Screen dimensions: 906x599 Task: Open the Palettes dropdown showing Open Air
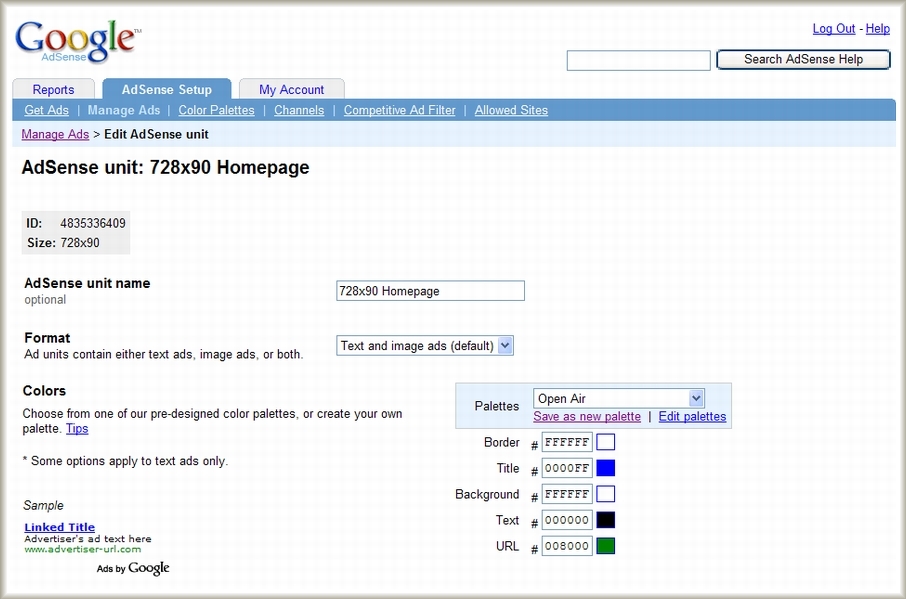coord(619,398)
